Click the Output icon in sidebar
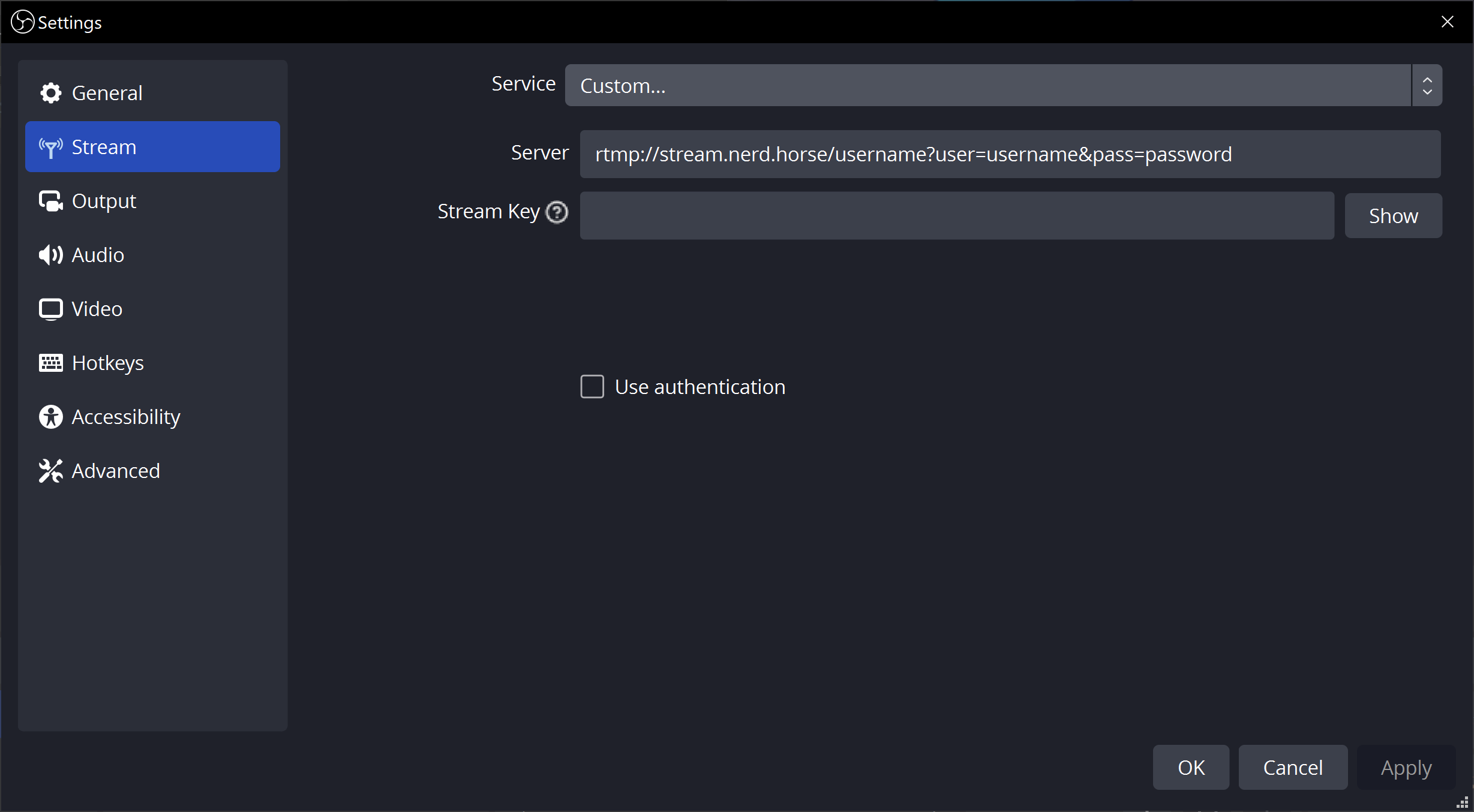This screenshot has width=1474, height=812. 51,201
